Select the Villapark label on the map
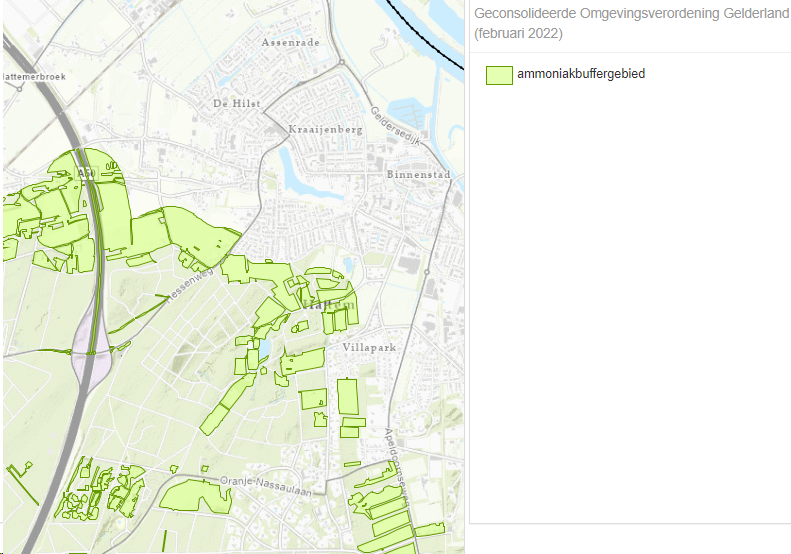Screen dimensions: 791x554 pyautogui.click(x=370, y=347)
